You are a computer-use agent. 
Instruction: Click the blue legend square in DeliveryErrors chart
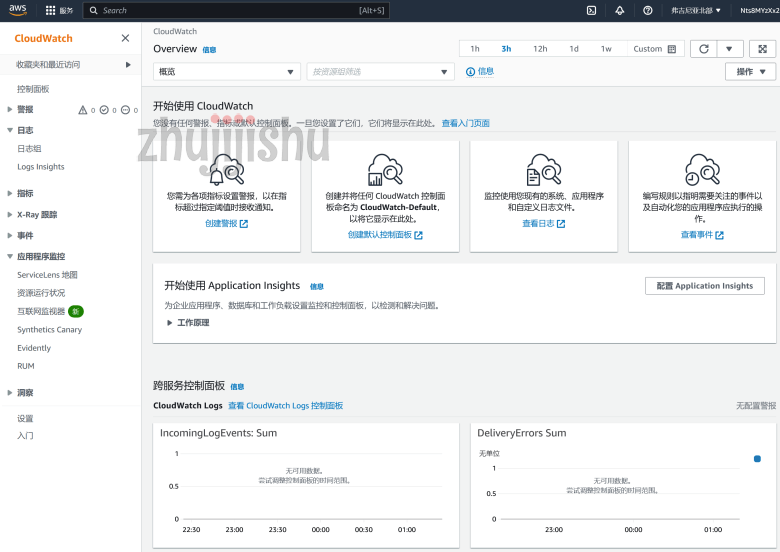coord(757,459)
